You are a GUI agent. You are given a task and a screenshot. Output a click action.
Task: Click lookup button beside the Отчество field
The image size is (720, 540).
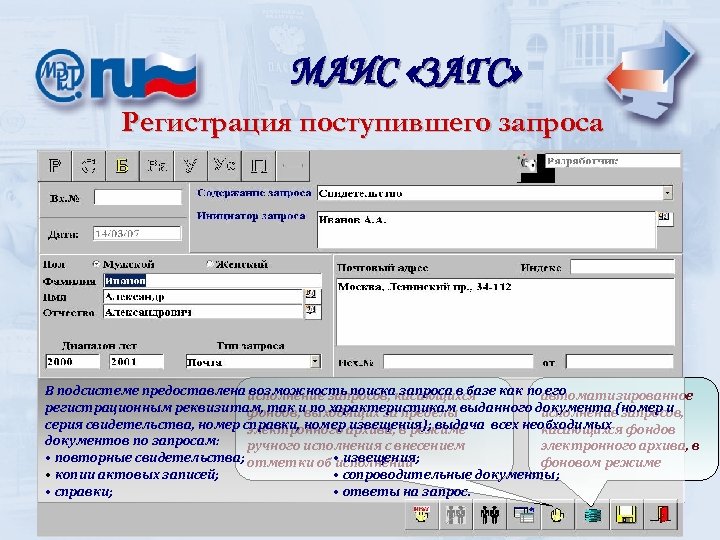312,311
